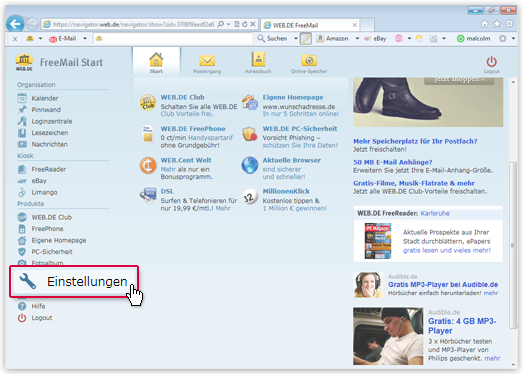Viewport: 523px width, 374px height.
Task: Open Kalender in the sidebar
Action: tap(45, 98)
